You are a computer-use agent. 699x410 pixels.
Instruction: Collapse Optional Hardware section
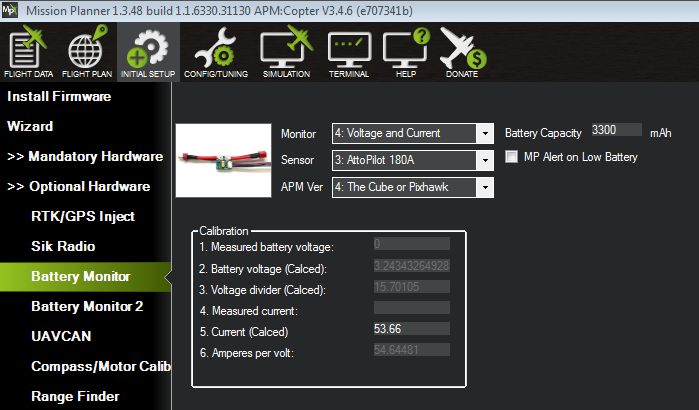pos(78,186)
